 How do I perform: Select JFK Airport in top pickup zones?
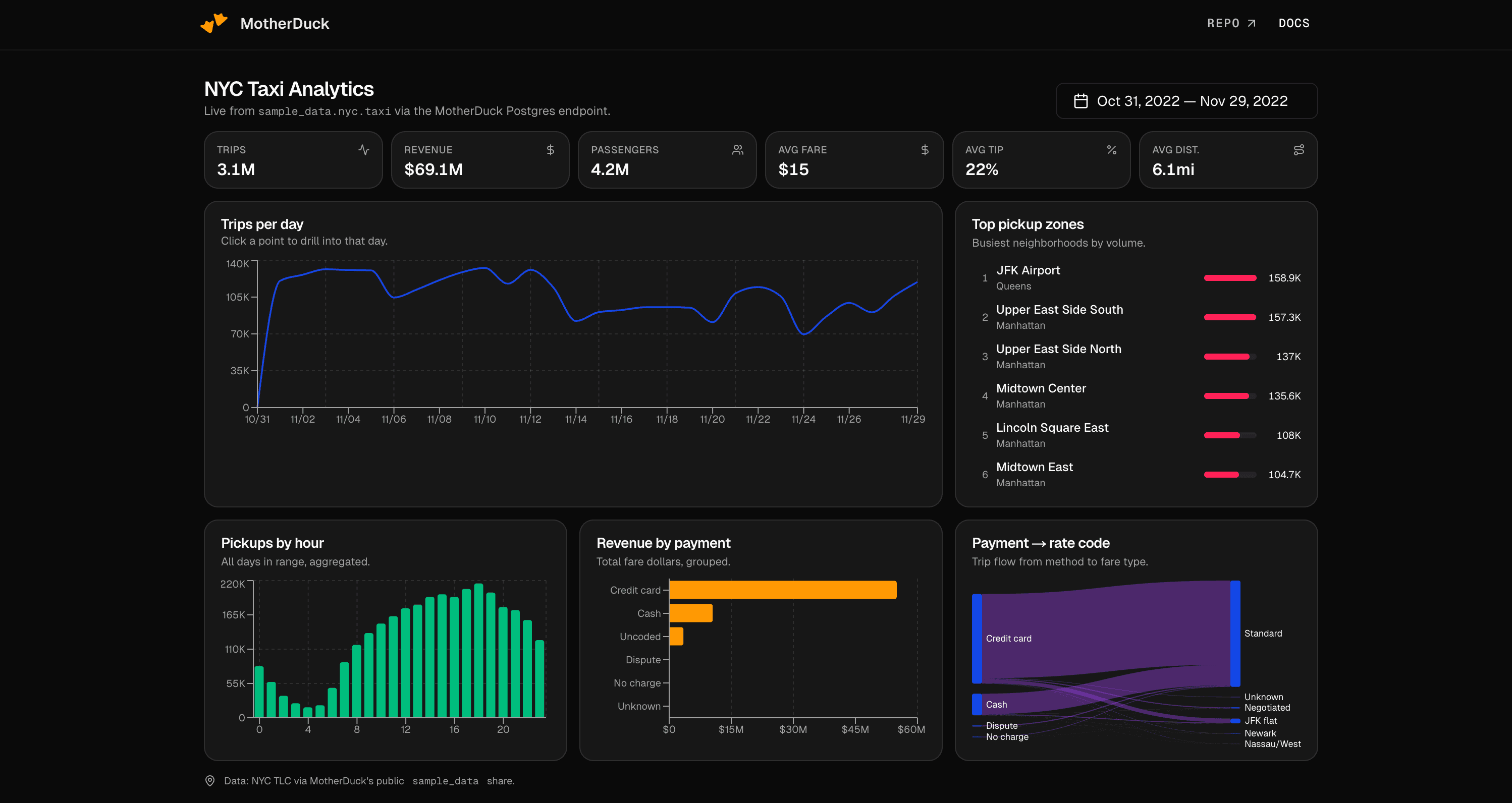tap(1137, 278)
